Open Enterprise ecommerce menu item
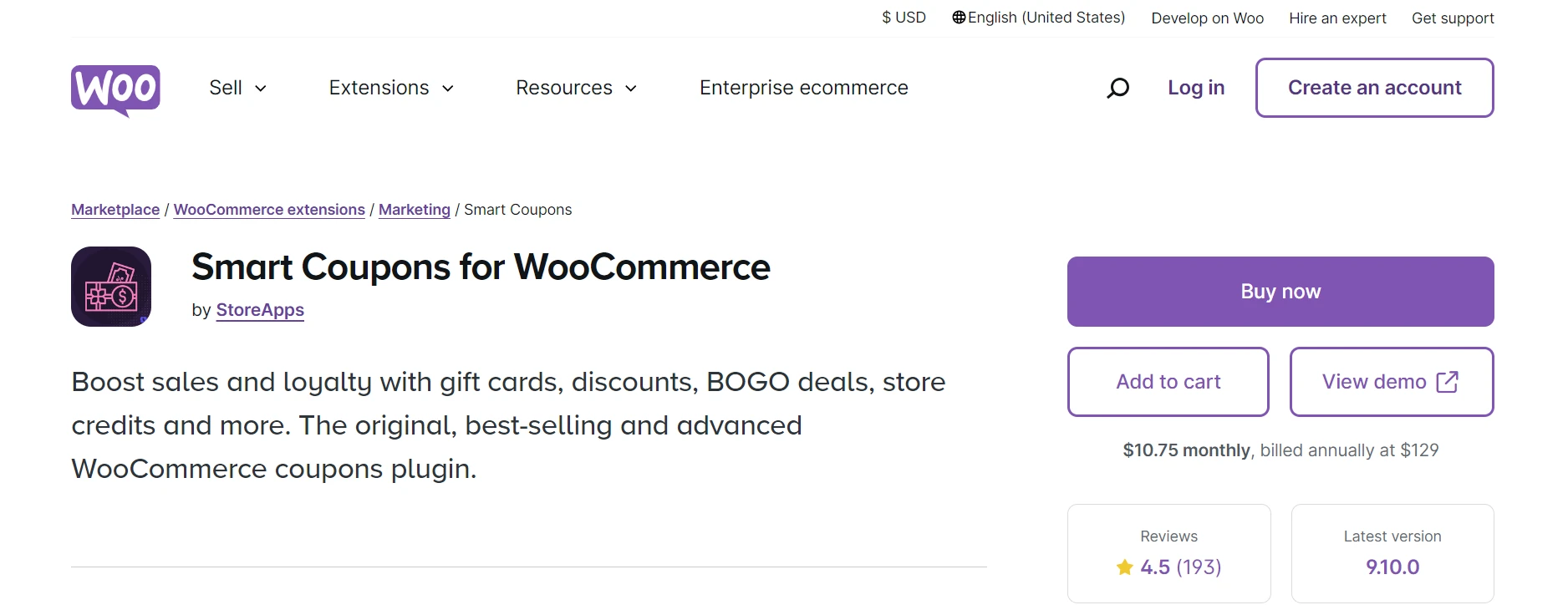Screen dimensions: 1568x610 803,88
